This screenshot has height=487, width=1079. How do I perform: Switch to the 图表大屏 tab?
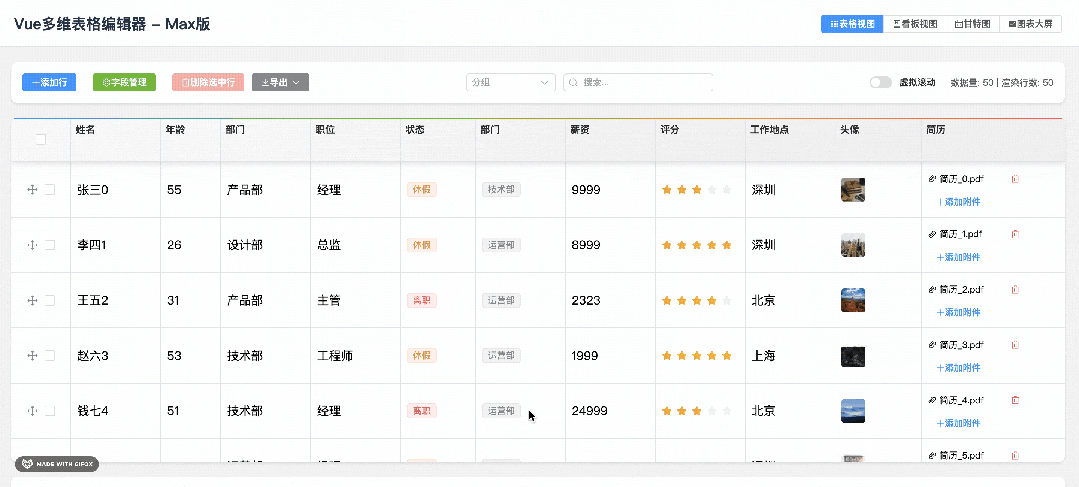coord(1030,24)
